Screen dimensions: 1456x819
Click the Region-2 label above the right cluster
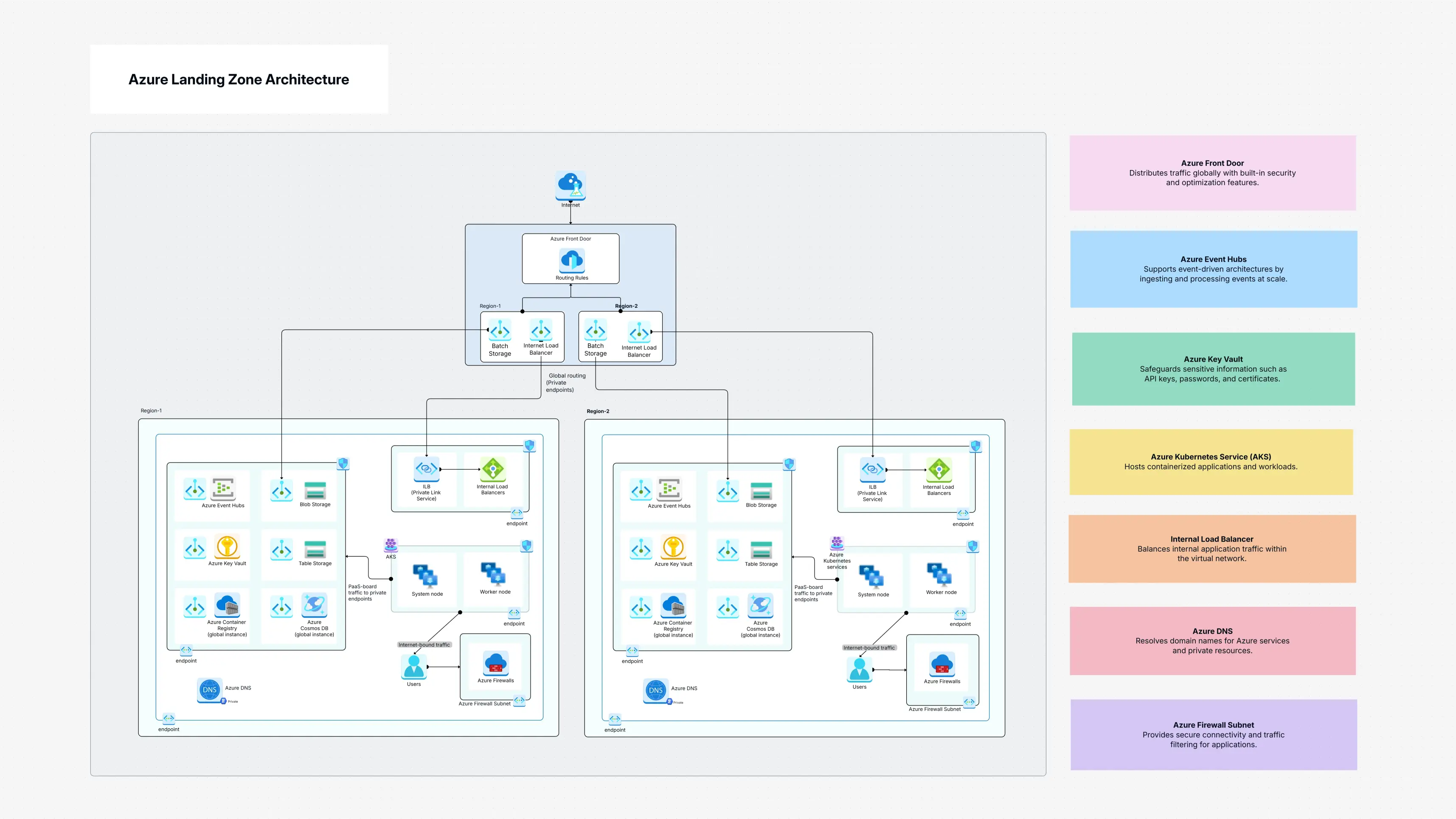click(x=598, y=412)
